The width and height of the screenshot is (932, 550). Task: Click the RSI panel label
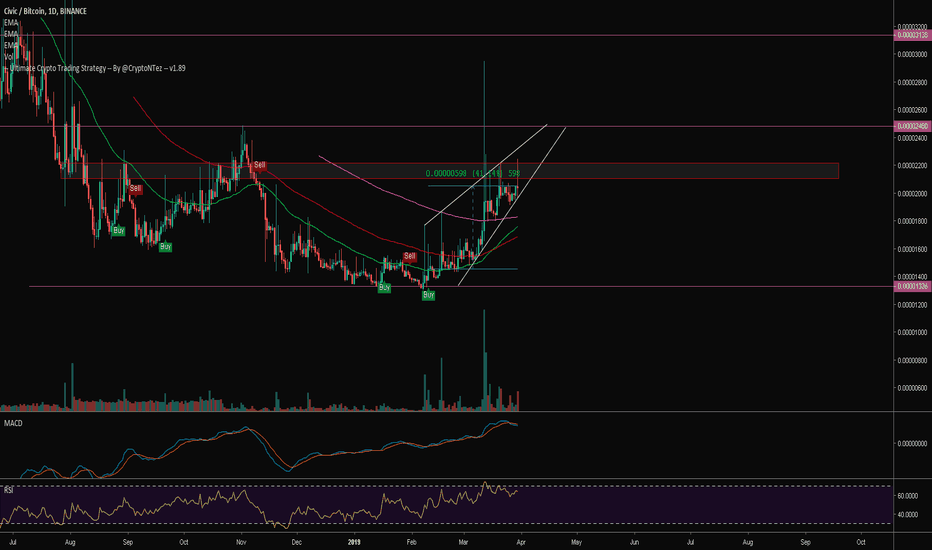[x=9, y=490]
